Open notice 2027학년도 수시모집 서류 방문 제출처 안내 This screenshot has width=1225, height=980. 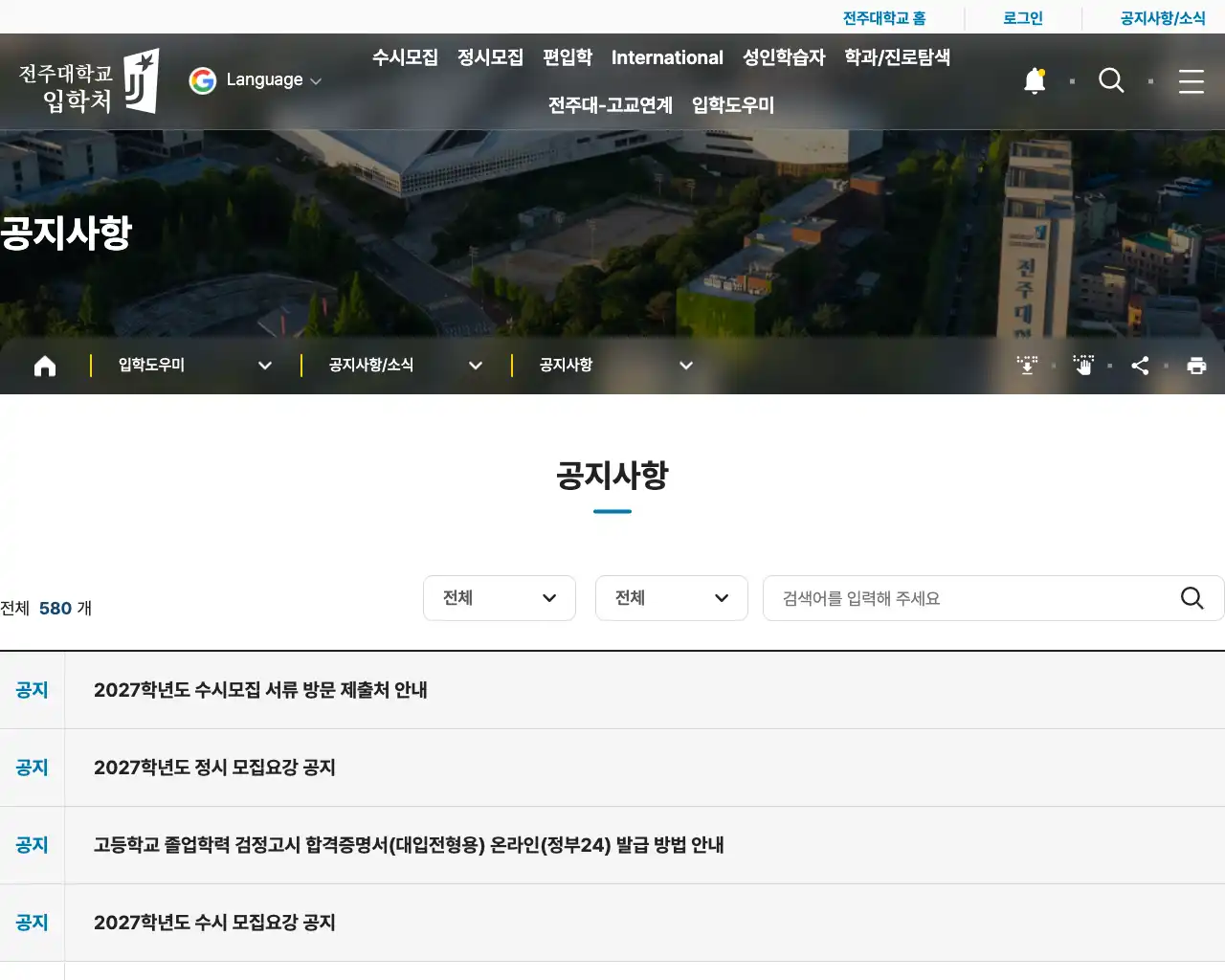coord(260,690)
